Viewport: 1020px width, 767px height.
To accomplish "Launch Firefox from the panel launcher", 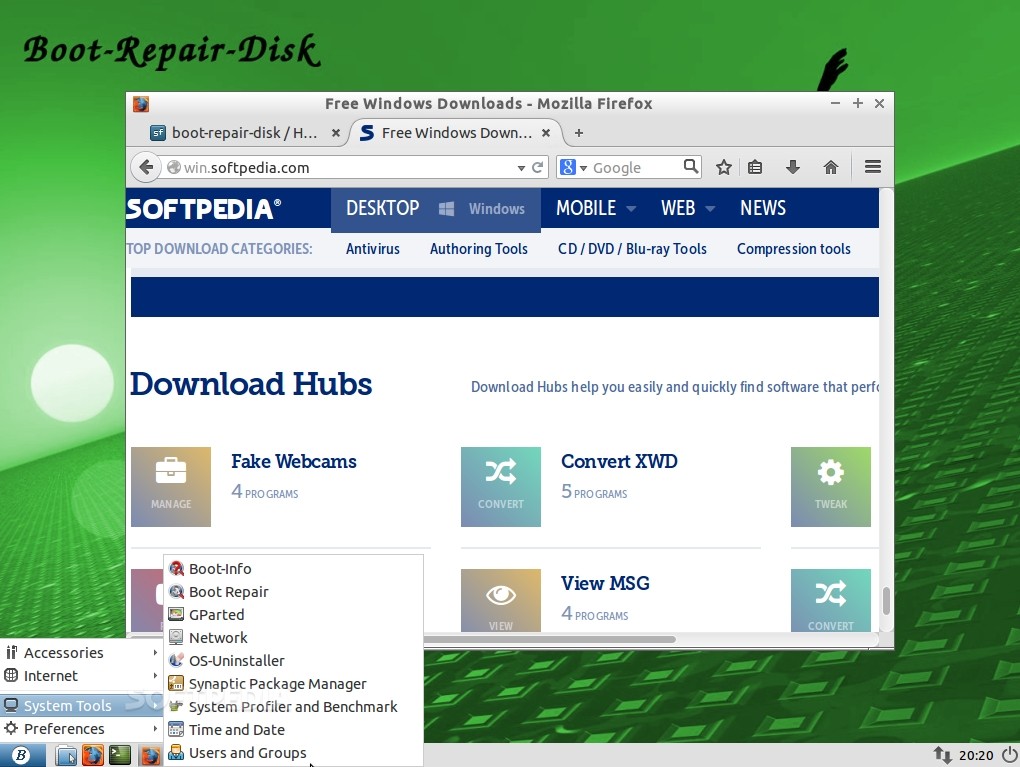I will 92,755.
